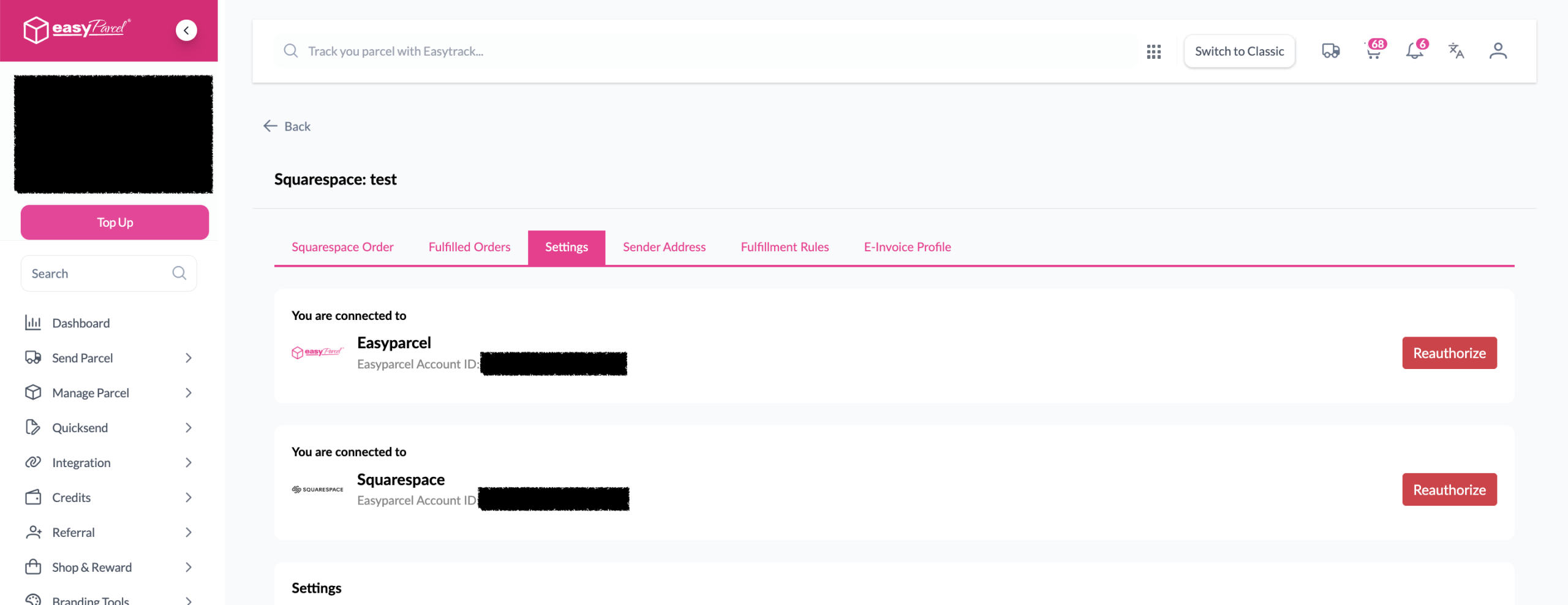1568x605 pixels.
Task: Open the language translation menu
Action: [x=1457, y=51]
